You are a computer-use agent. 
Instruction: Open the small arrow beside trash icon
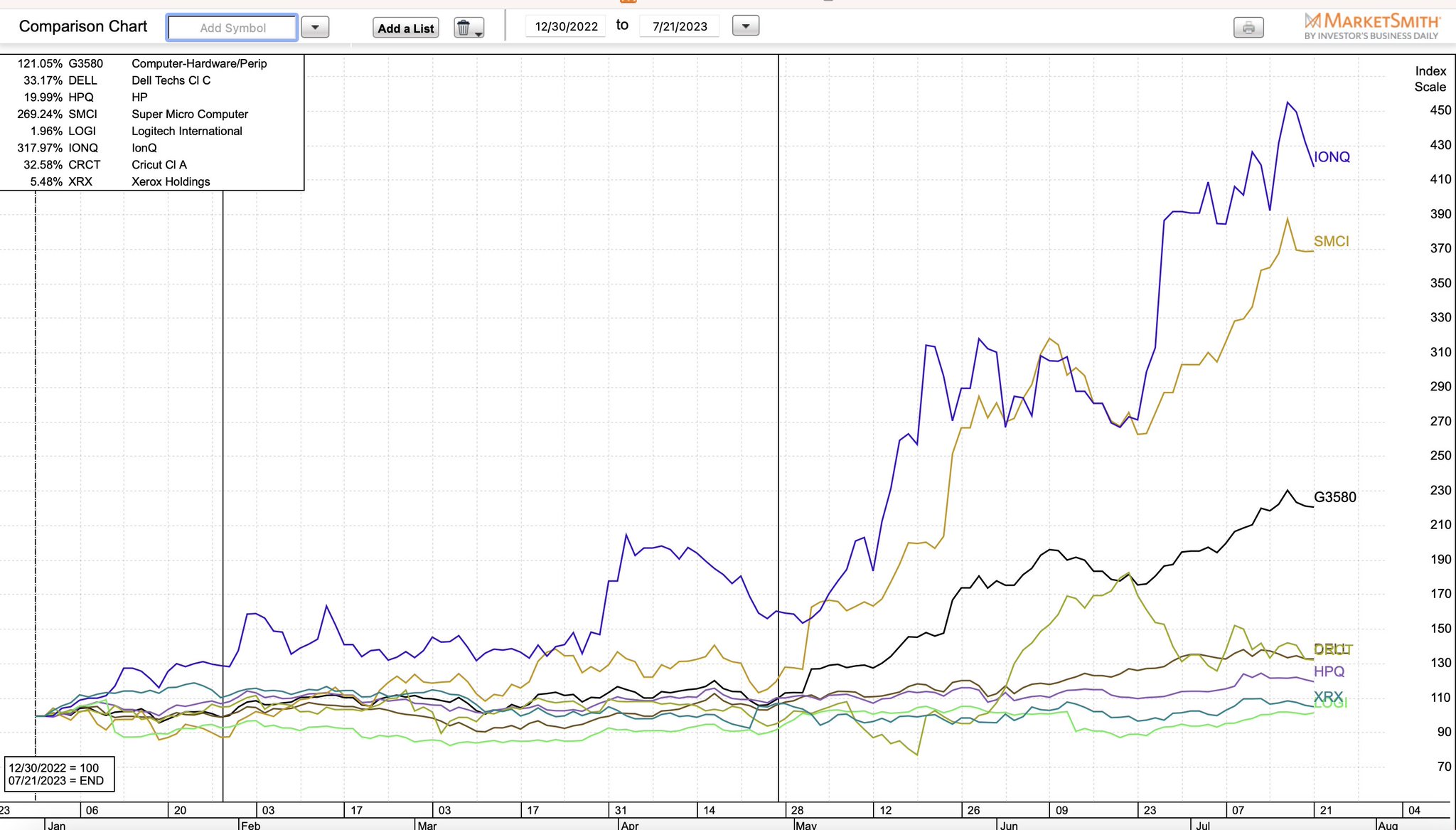479,33
